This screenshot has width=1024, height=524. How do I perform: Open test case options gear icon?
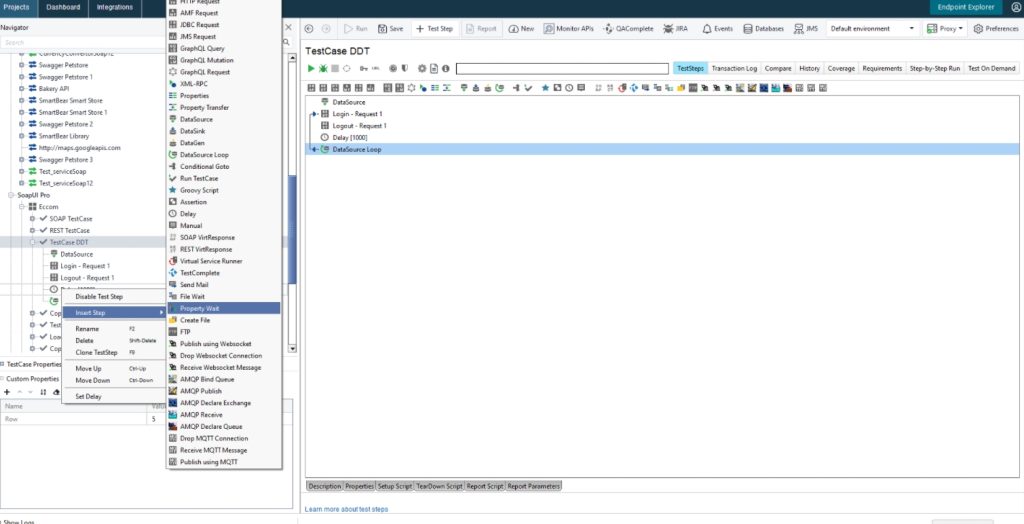tap(422, 69)
